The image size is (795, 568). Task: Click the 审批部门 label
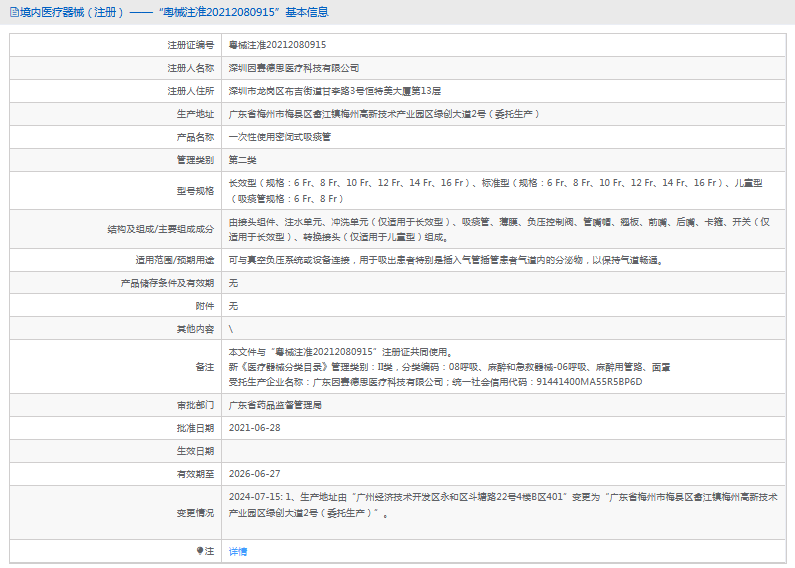pyautogui.click(x=195, y=405)
